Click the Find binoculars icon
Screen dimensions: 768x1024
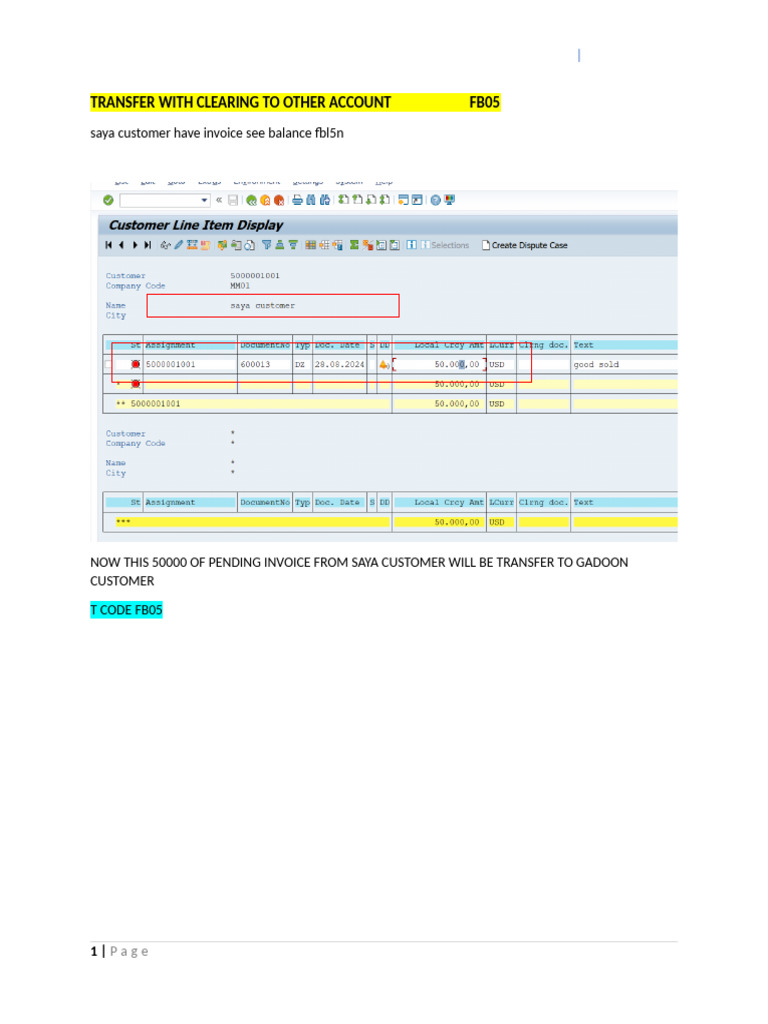tap(311, 200)
